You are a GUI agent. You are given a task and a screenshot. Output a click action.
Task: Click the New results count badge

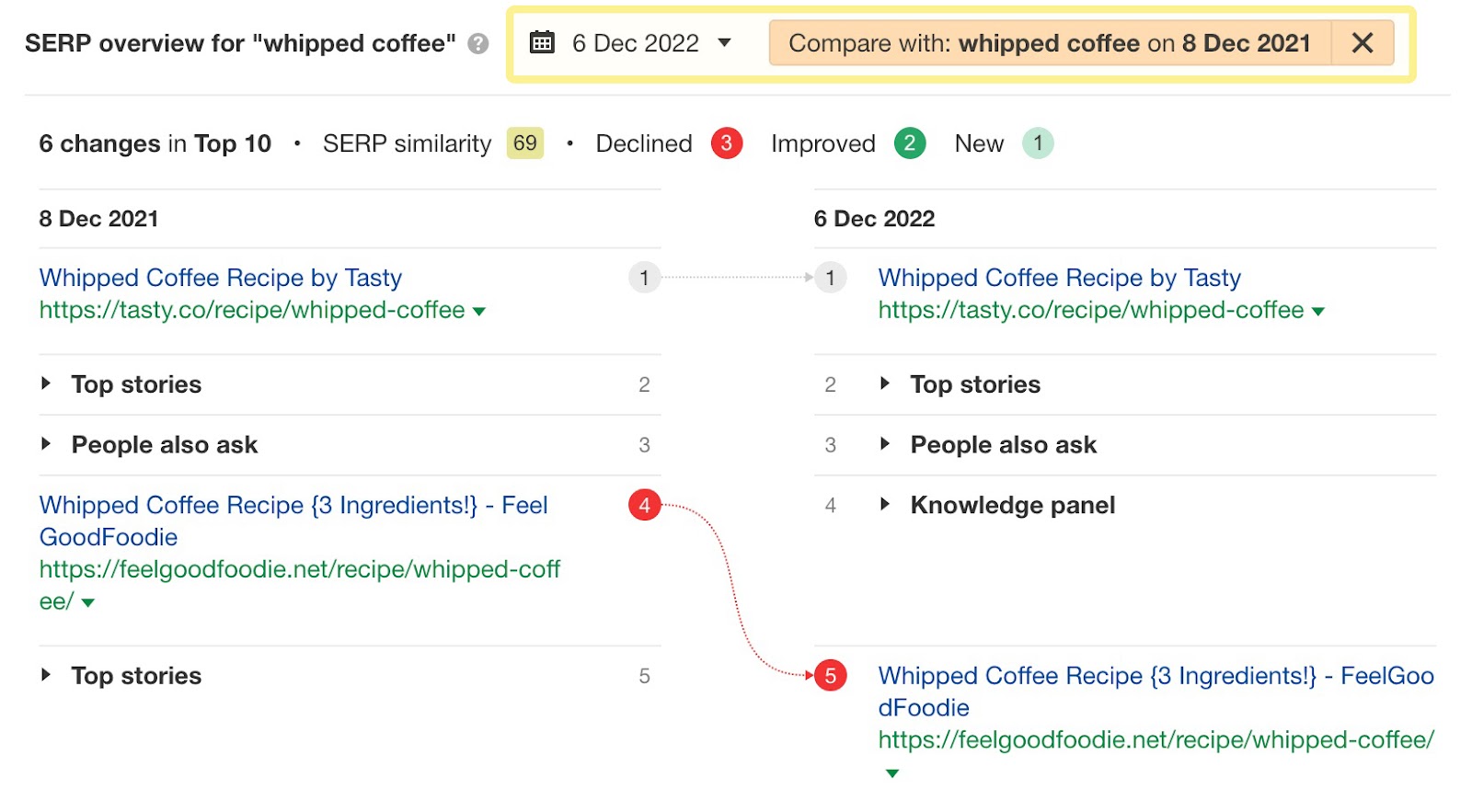pyautogui.click(x=1038, y=143)
